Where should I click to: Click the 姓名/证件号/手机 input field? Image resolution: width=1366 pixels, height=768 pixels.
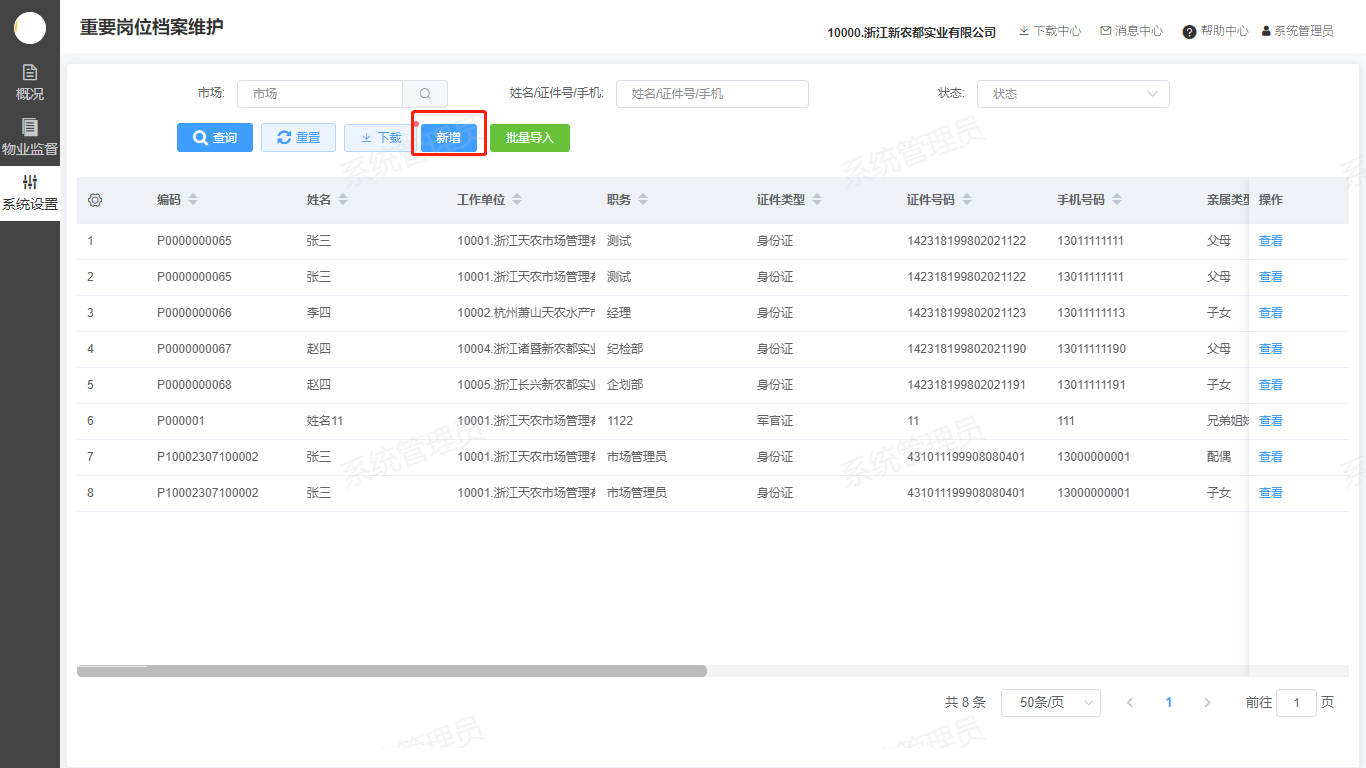(712, 94)
